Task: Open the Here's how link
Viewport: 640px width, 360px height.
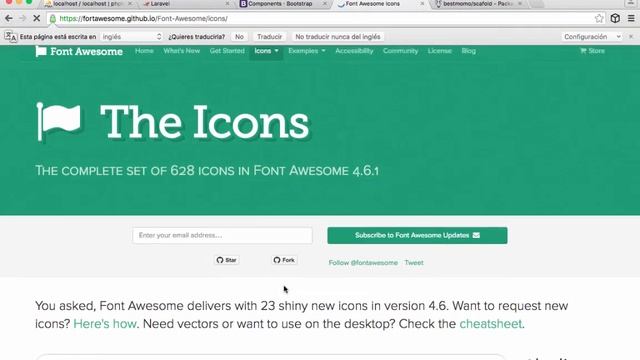Action: point(105,324)
